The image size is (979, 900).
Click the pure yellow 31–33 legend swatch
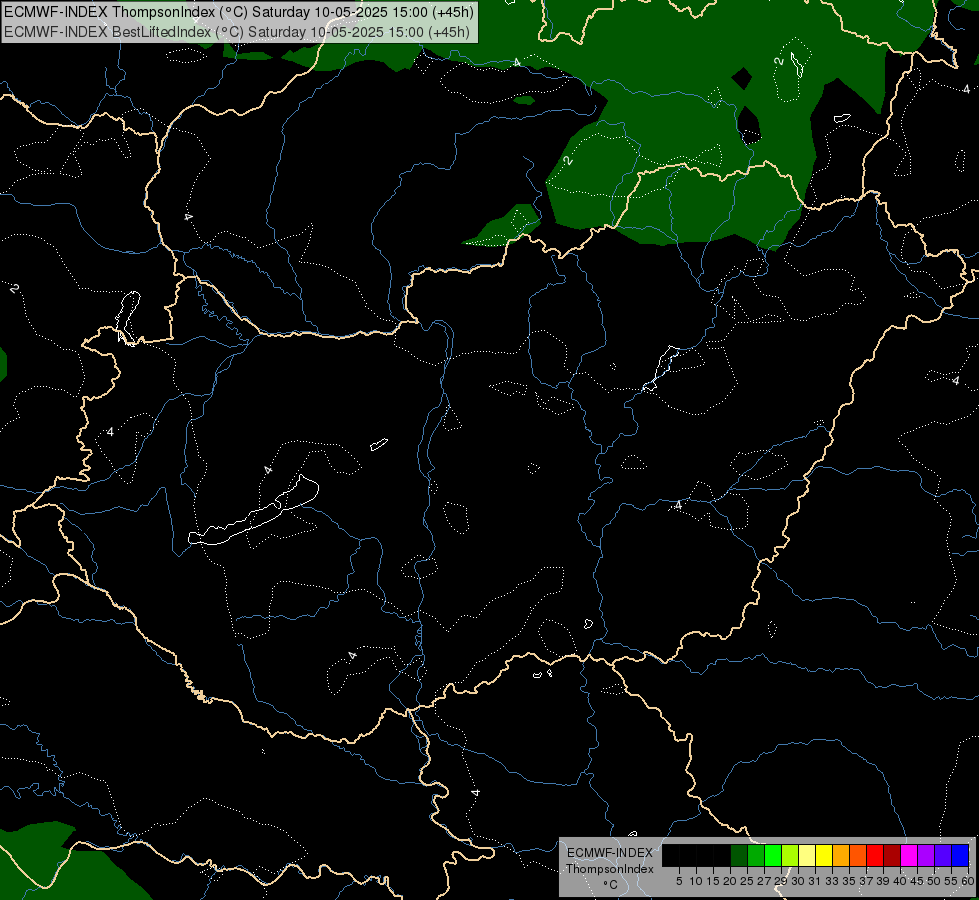[824, 855]
